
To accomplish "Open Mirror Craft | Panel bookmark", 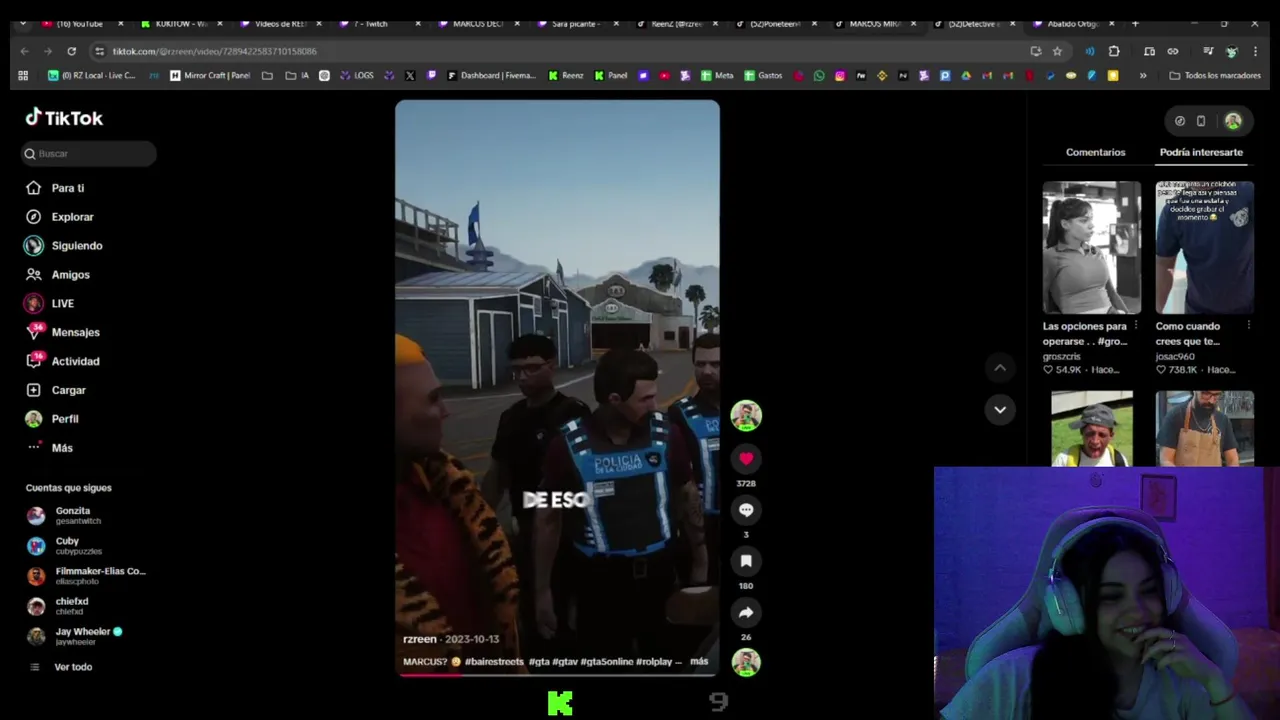I will coord(210,75).
